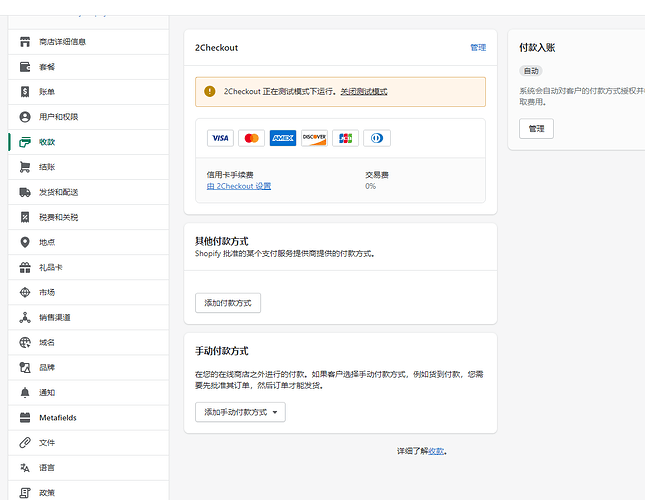The height and width of the screenshot is (500, 645).
Task: Select Metafields in the settings sidebar
Action: pos(57,417)
